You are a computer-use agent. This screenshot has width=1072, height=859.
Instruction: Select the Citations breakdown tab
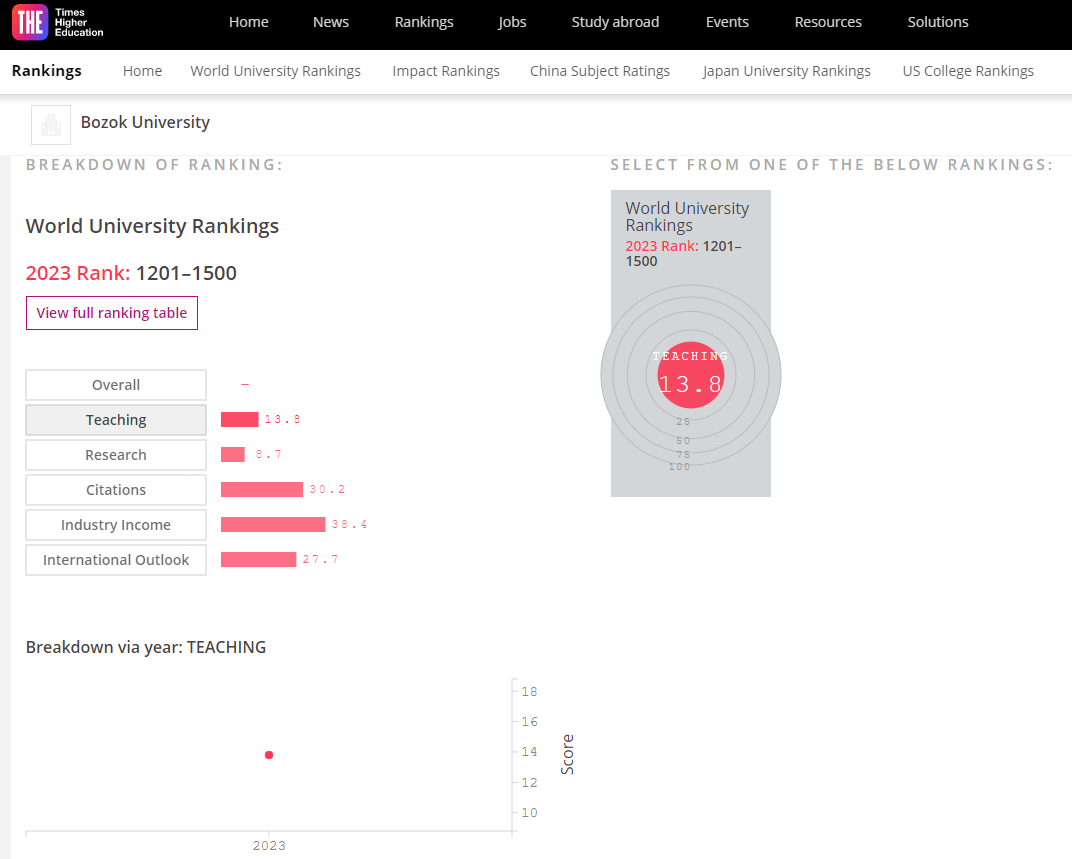coord(116,490)
